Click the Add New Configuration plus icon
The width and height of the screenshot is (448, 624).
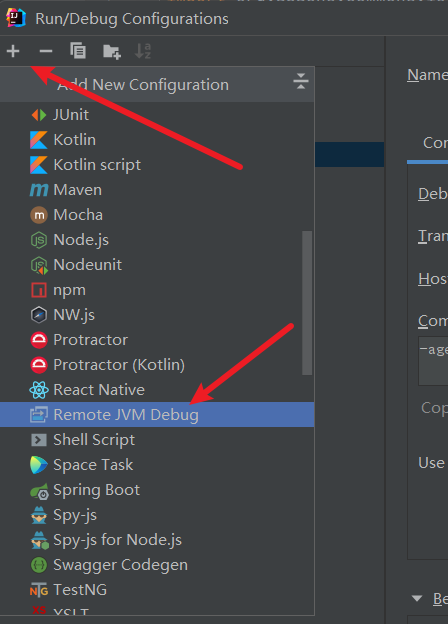click(13, 51)
